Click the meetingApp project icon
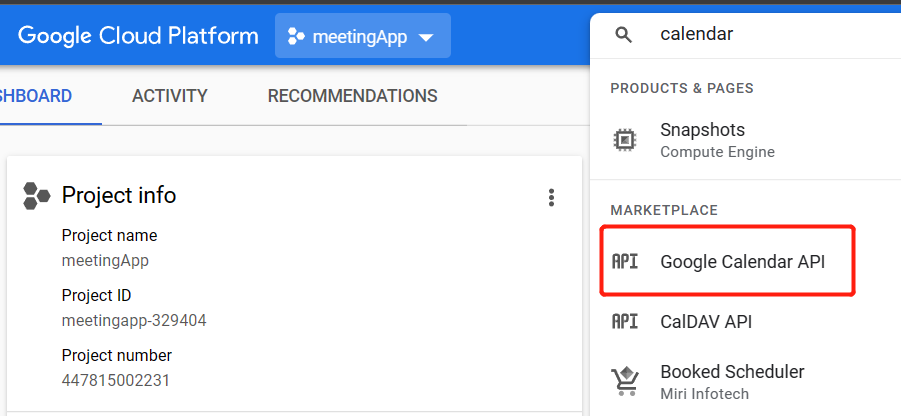 [295, 37]
